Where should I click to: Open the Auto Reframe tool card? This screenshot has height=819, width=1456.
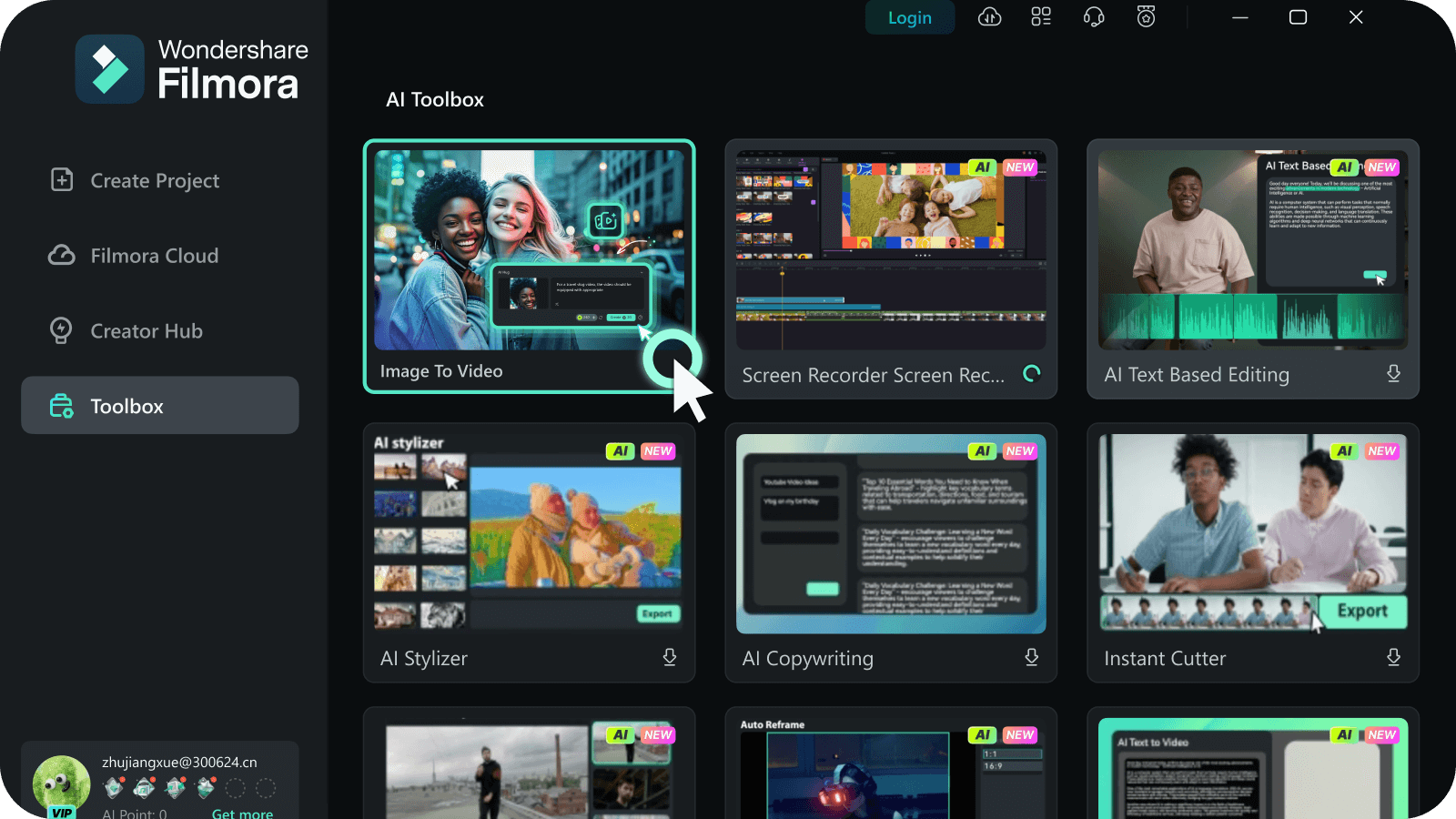coord(891,763)
